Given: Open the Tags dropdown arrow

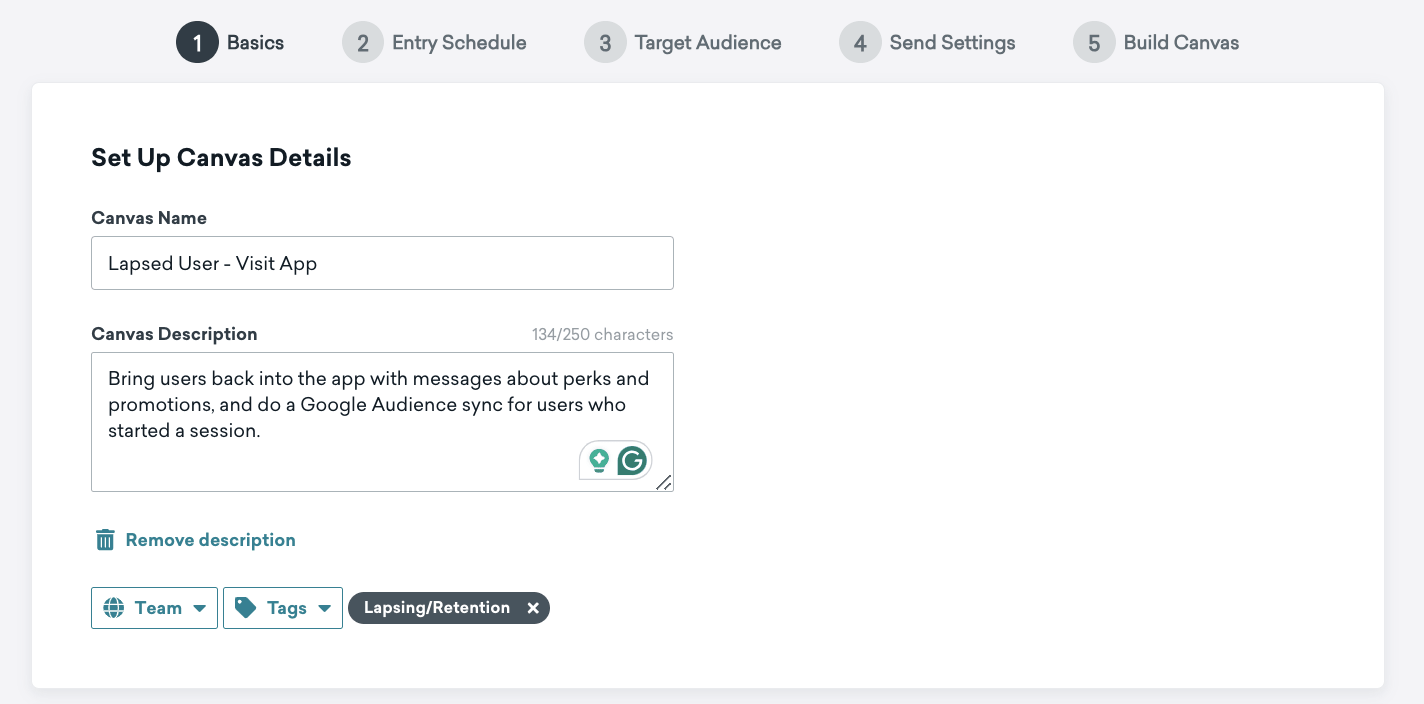Looking at the screenshot, I should click(x=324, y=608).
